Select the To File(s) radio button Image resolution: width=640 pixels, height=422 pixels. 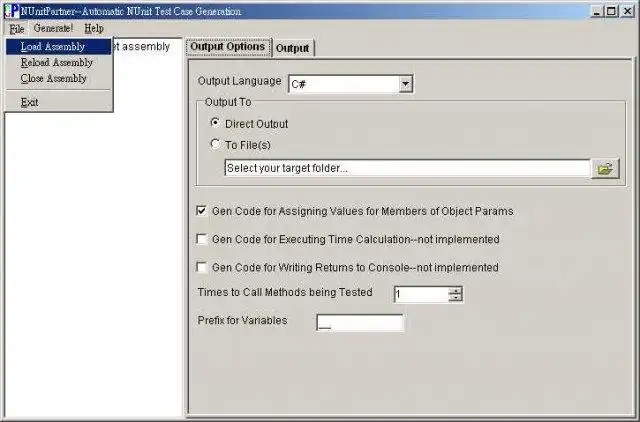point(215,144)
